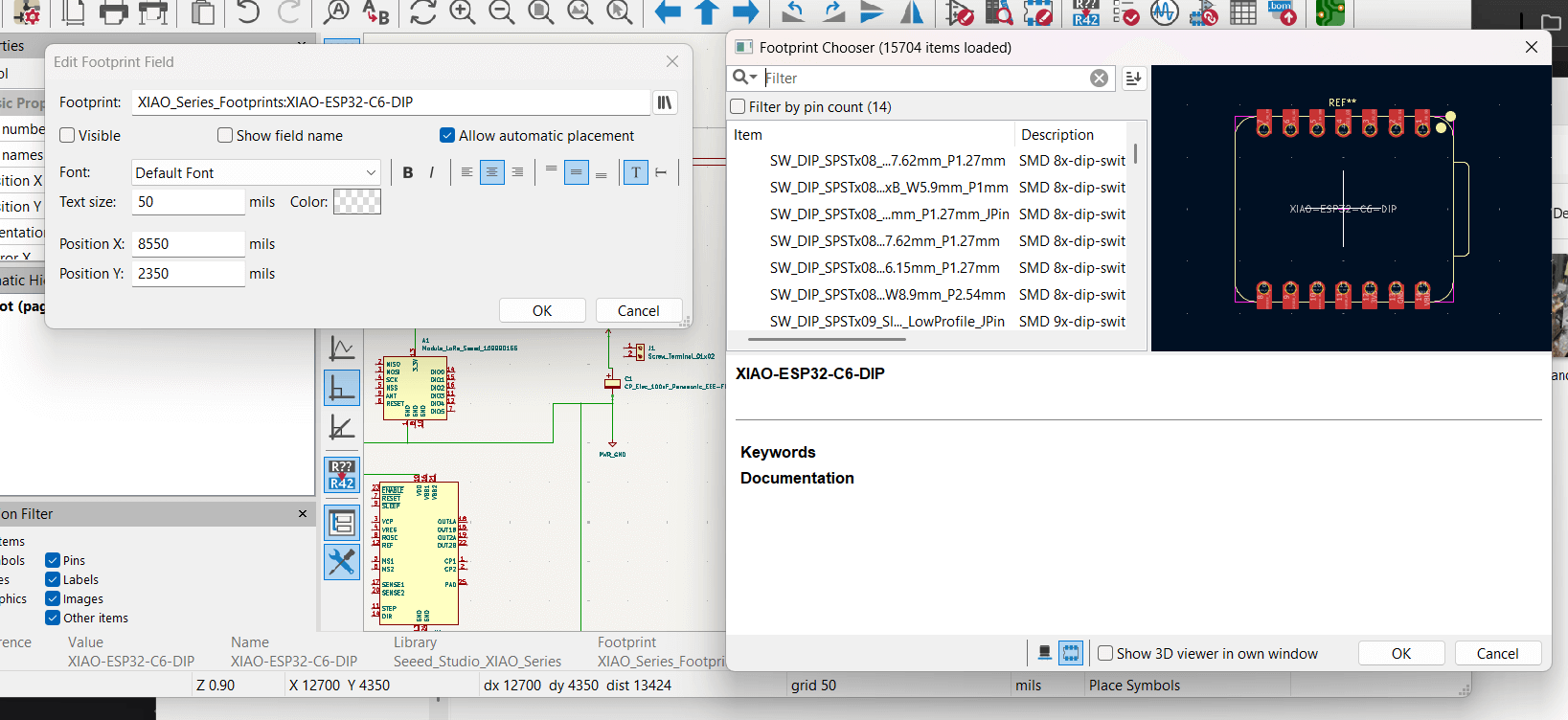Clear the footprint filter text
The height and width of the screenshot is (720, 1568).
click(x=1099, y=79)
